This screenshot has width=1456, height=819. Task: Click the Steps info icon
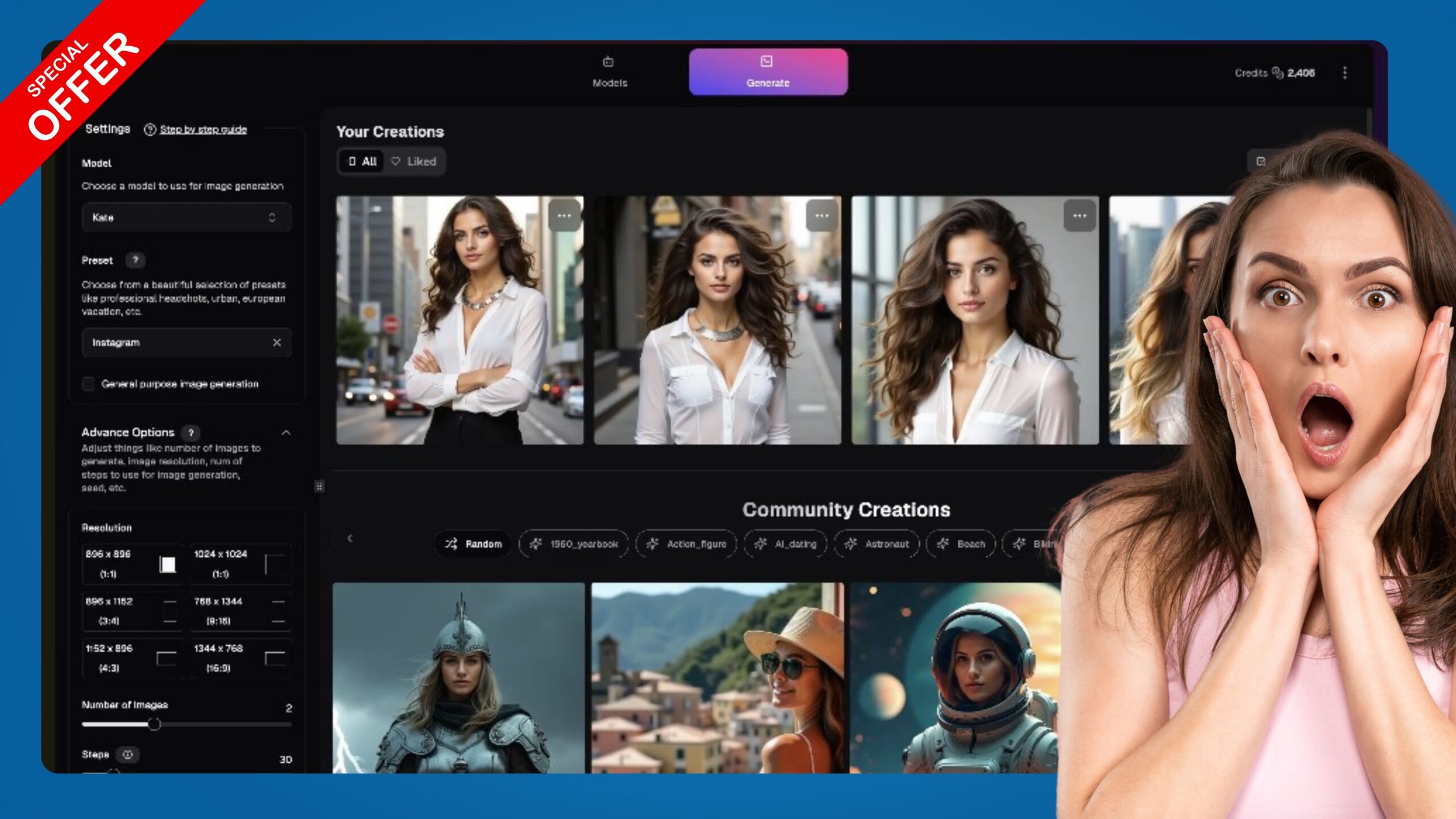coord(127,755)
